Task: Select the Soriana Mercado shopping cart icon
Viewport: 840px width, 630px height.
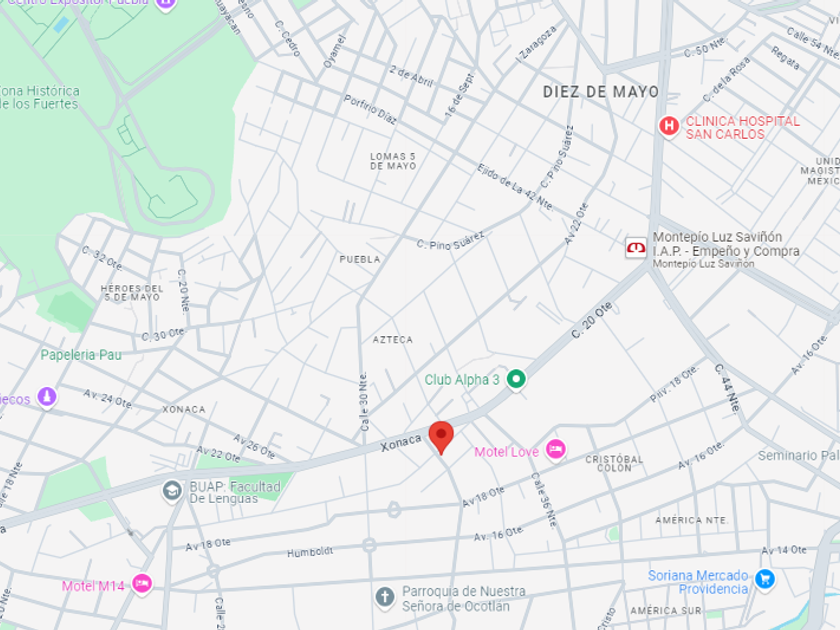Action: coord(764,580)
